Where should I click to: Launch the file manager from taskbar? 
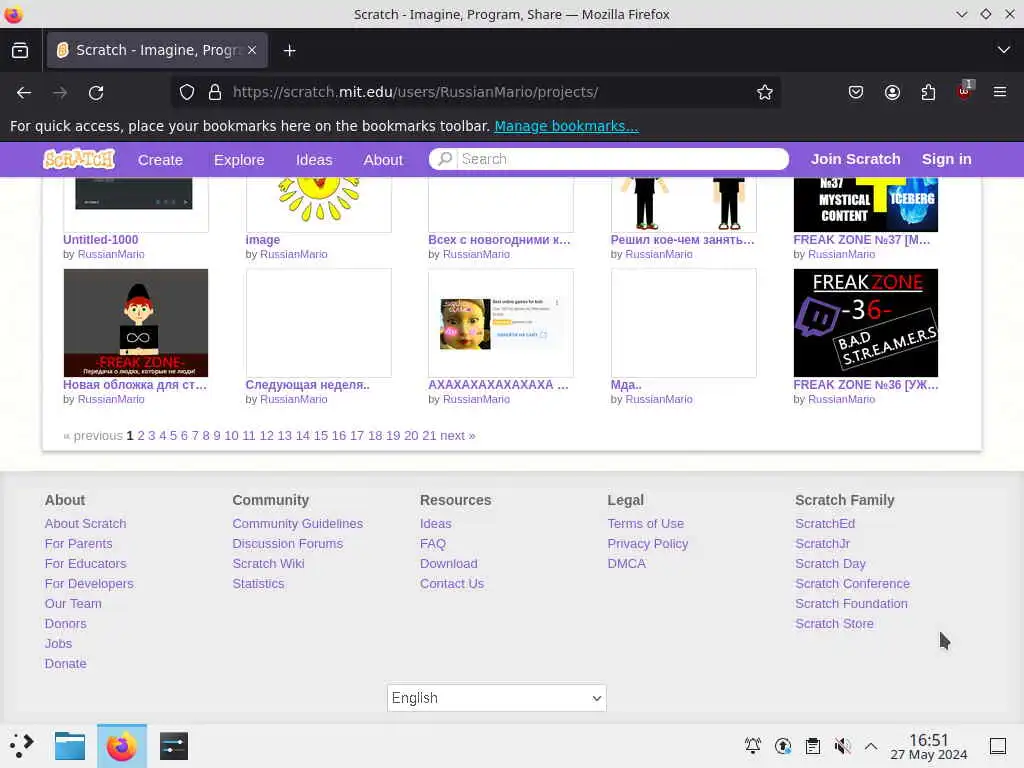(70, 746)
